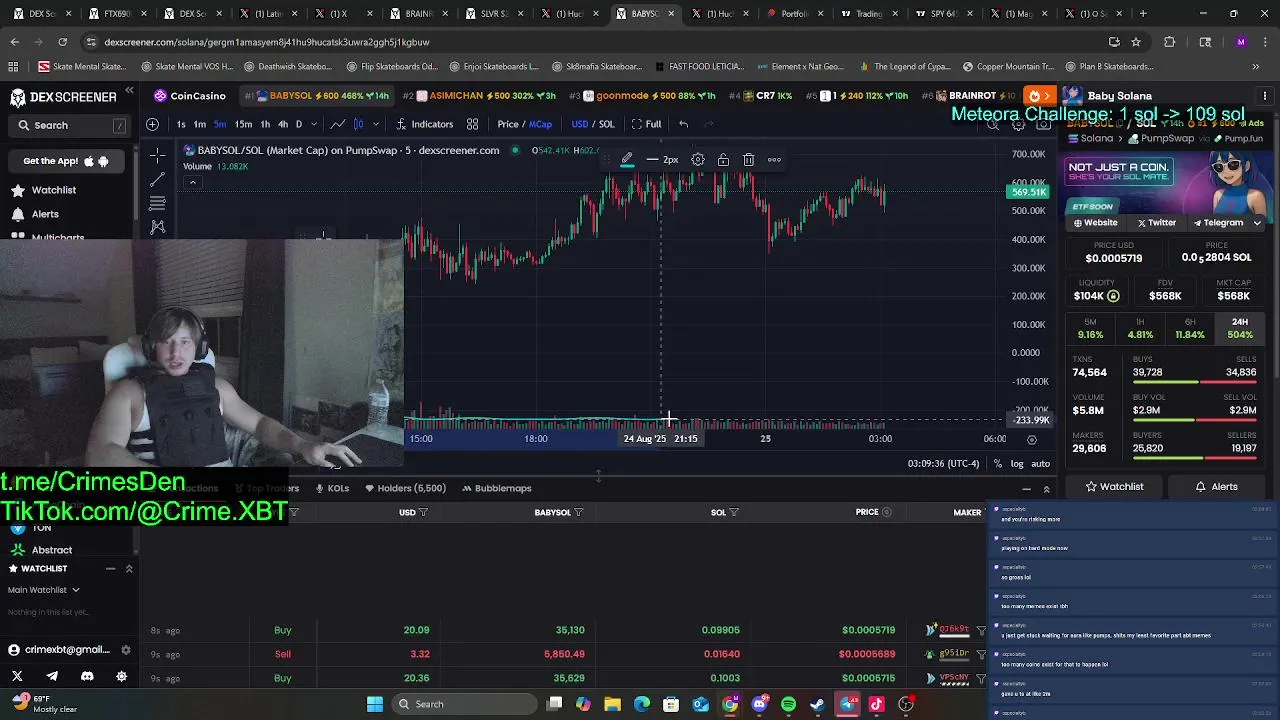Open theme settings icon in sidebar footer
The width and height of the screenshot is (1280, 720).
click(122, 677)
